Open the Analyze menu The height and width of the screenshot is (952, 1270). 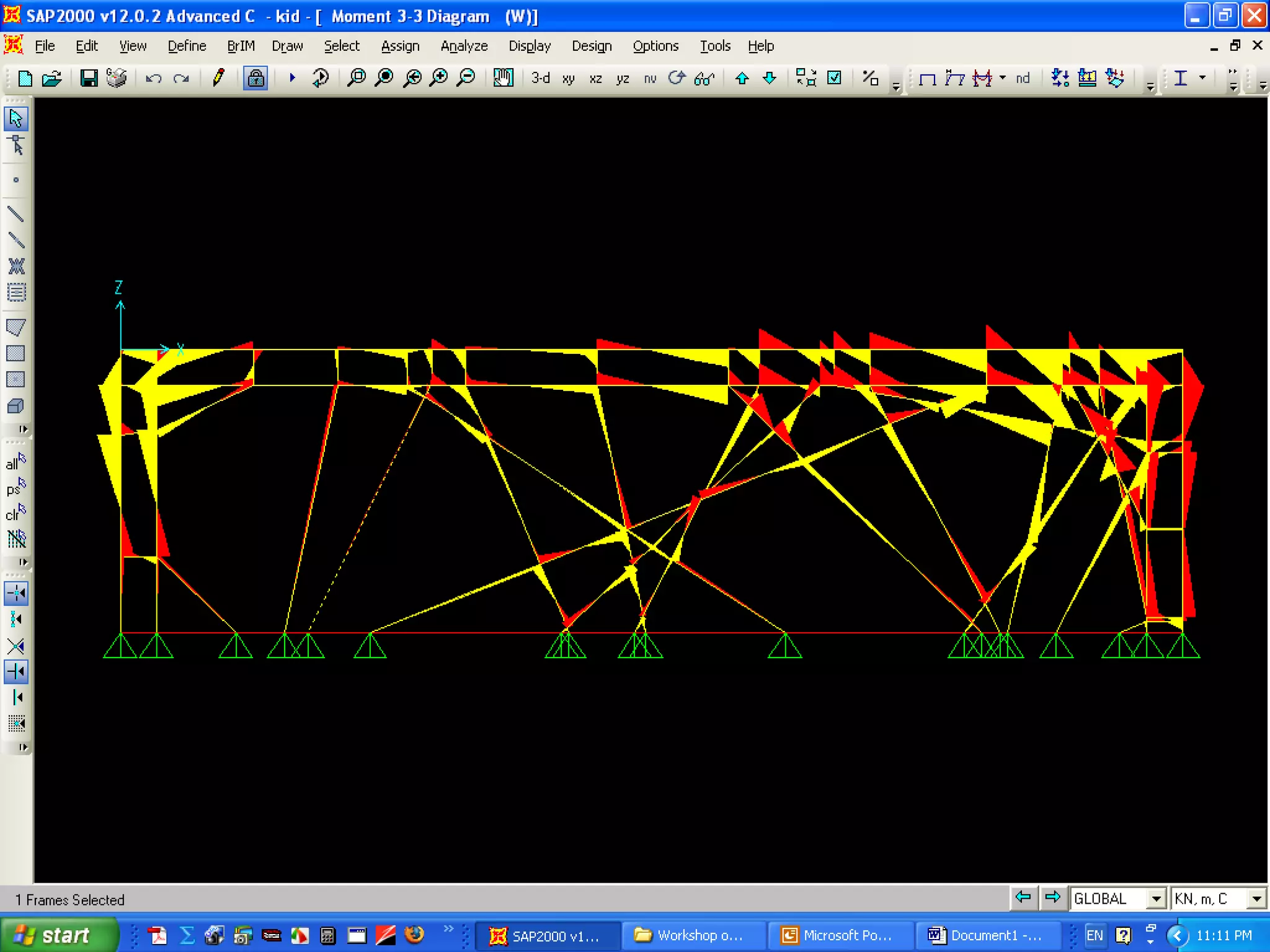point(464,46)
